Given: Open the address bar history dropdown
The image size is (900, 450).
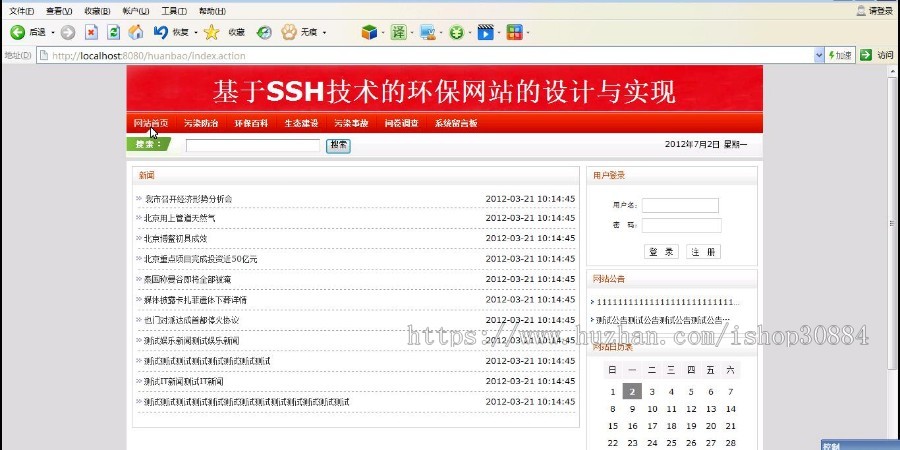Looking at the screenshot, I should pos(819,55).
